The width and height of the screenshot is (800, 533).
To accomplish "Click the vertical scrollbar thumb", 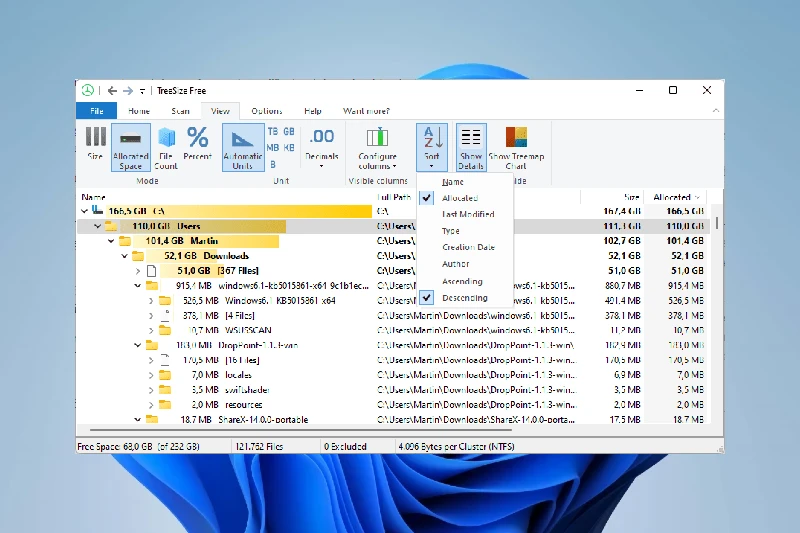I will pyautogui.click(x=717, y=222).
